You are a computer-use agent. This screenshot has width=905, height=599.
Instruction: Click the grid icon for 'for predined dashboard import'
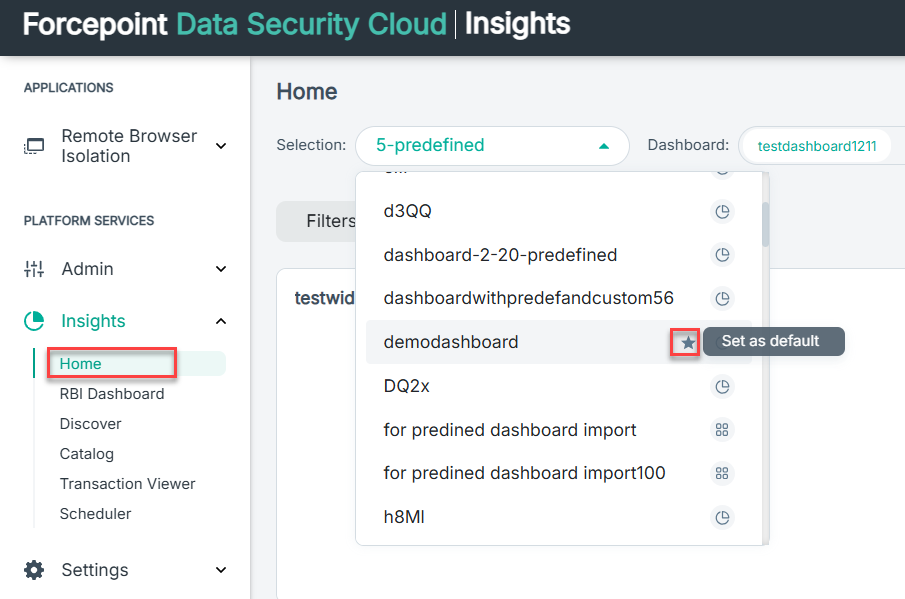click(722, 430)
